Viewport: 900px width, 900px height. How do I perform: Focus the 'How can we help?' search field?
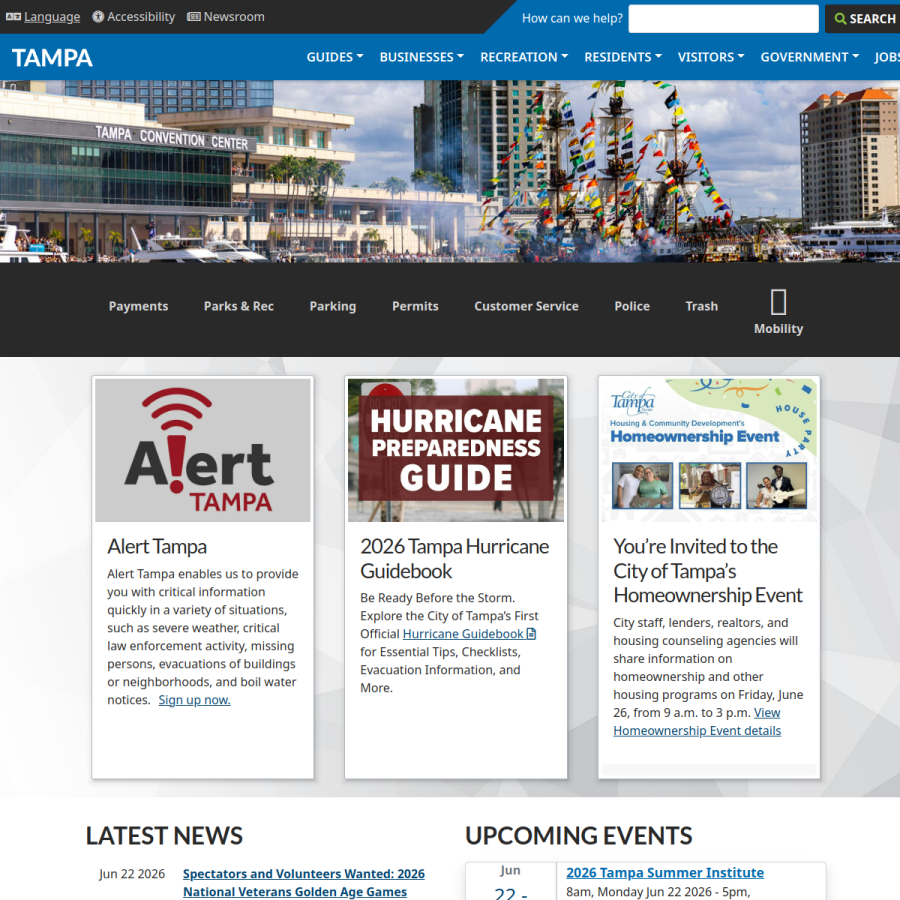pyautogui.click(x=723, y=19)
